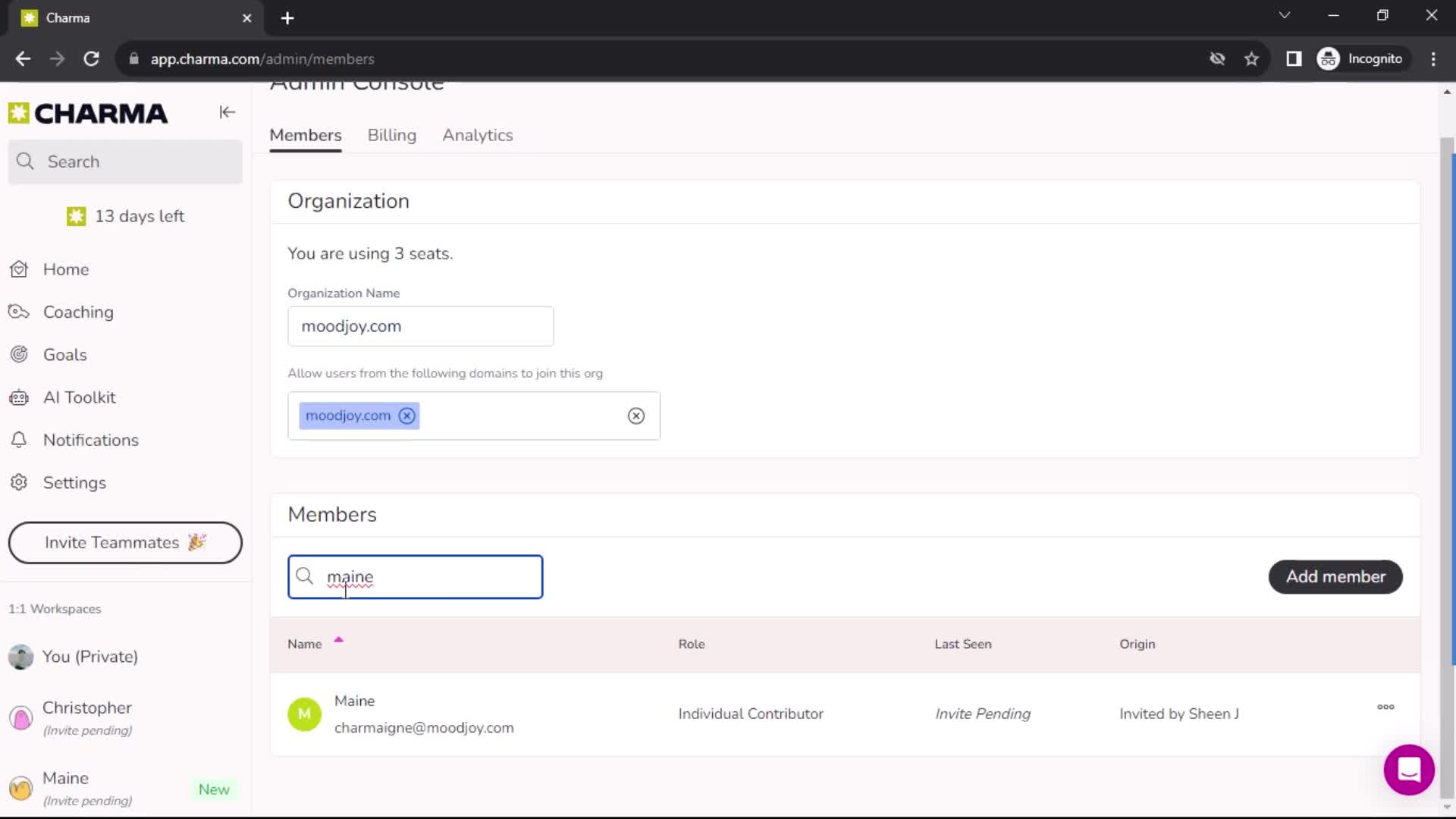
Task: Open browser side panel
Action: coord(1294,58)
